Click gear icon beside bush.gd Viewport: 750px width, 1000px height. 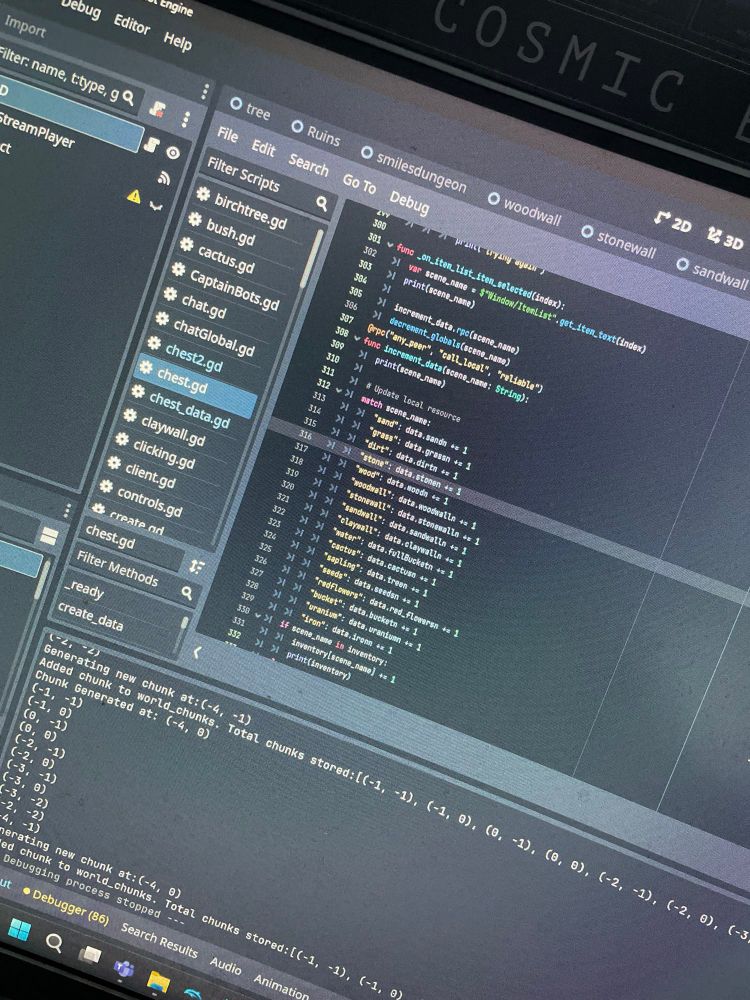tap(195, 219)
